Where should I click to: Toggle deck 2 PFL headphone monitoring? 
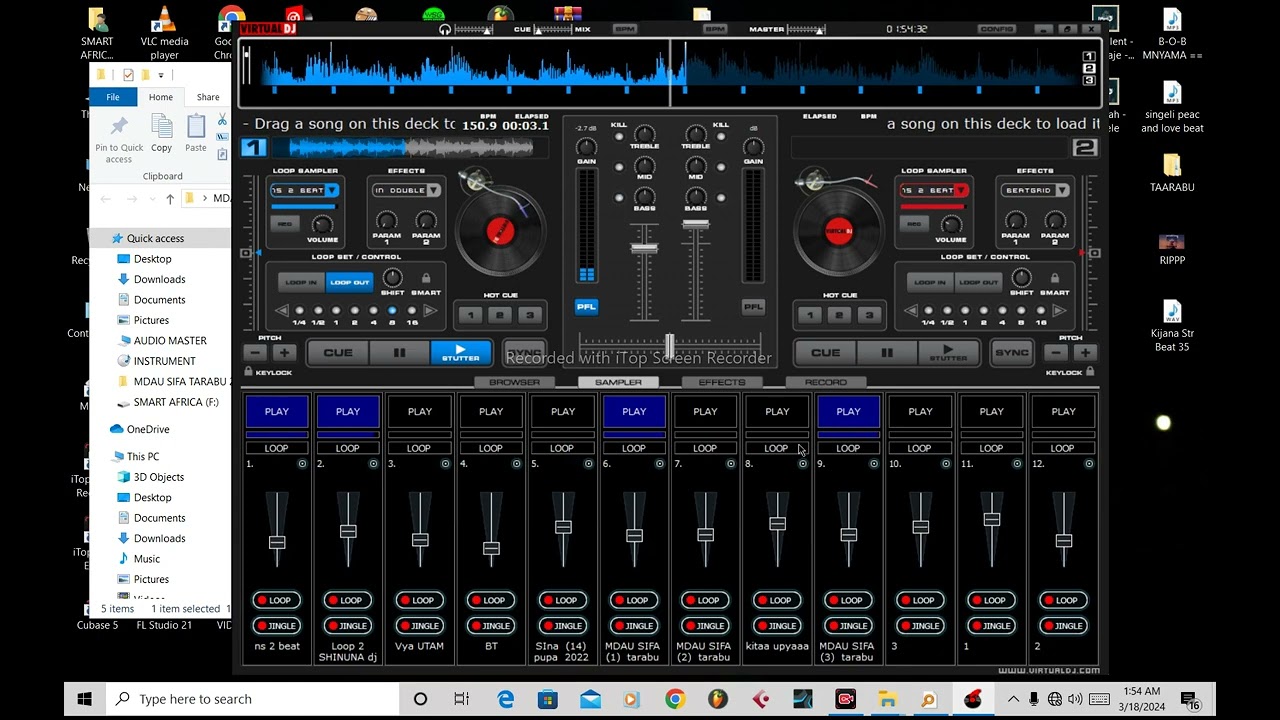tap(753, 307)
